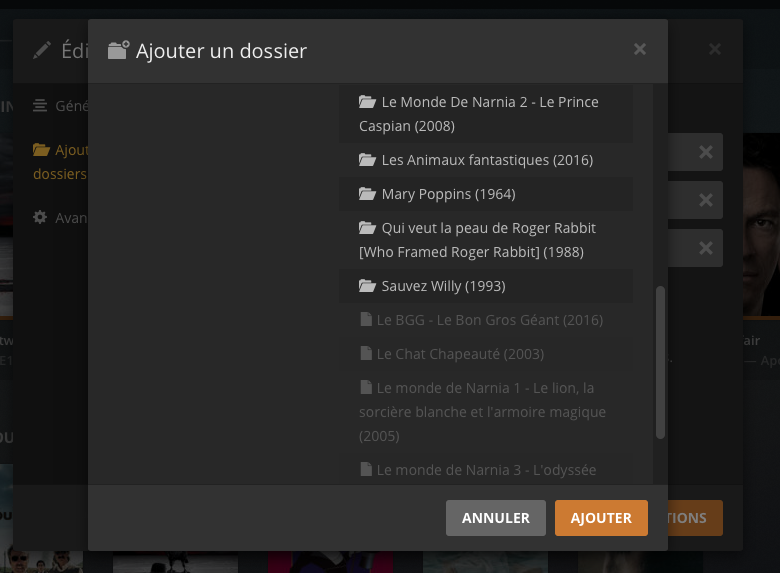Screen dimensions: 780x573
Task: Click folder icon beside Sauvez Willy (1993)
Action: coord(367,286)
